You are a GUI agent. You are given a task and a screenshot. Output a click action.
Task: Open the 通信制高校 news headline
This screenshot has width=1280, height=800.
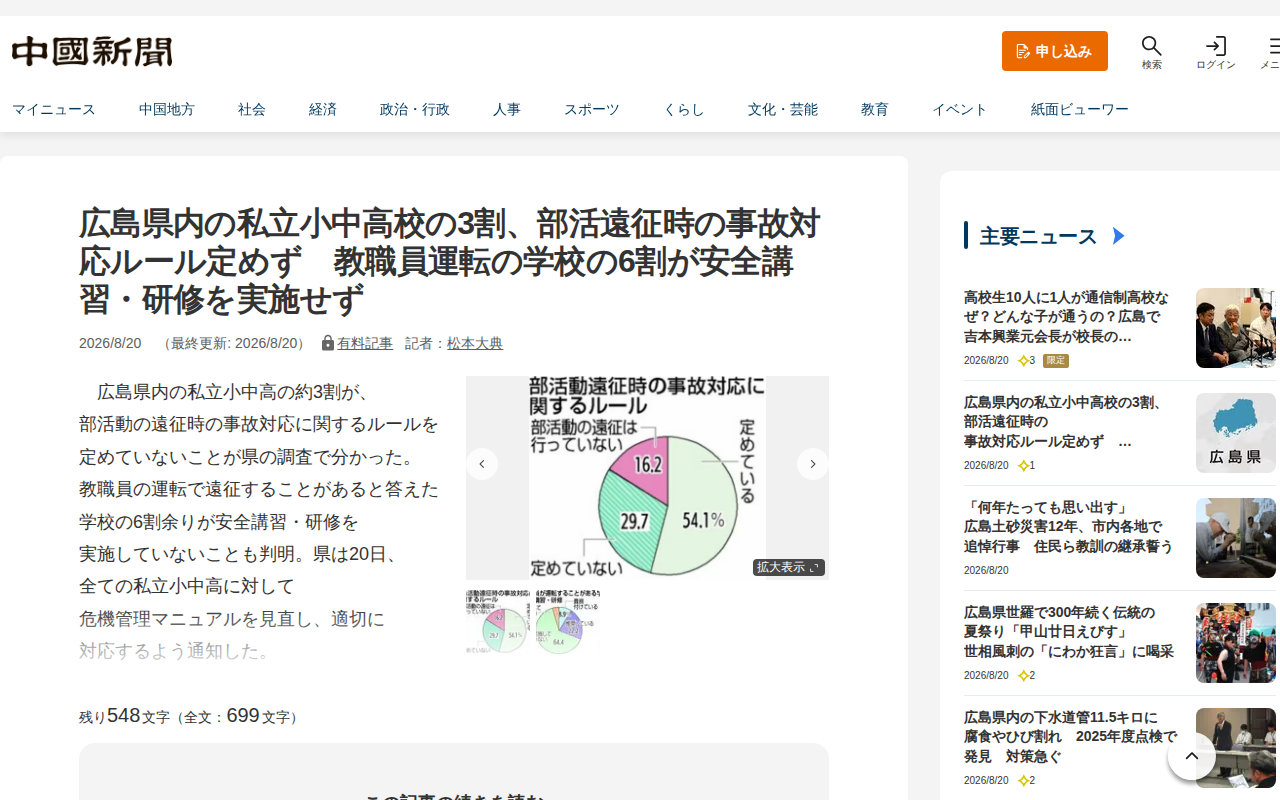click(x=1066, y=317)
